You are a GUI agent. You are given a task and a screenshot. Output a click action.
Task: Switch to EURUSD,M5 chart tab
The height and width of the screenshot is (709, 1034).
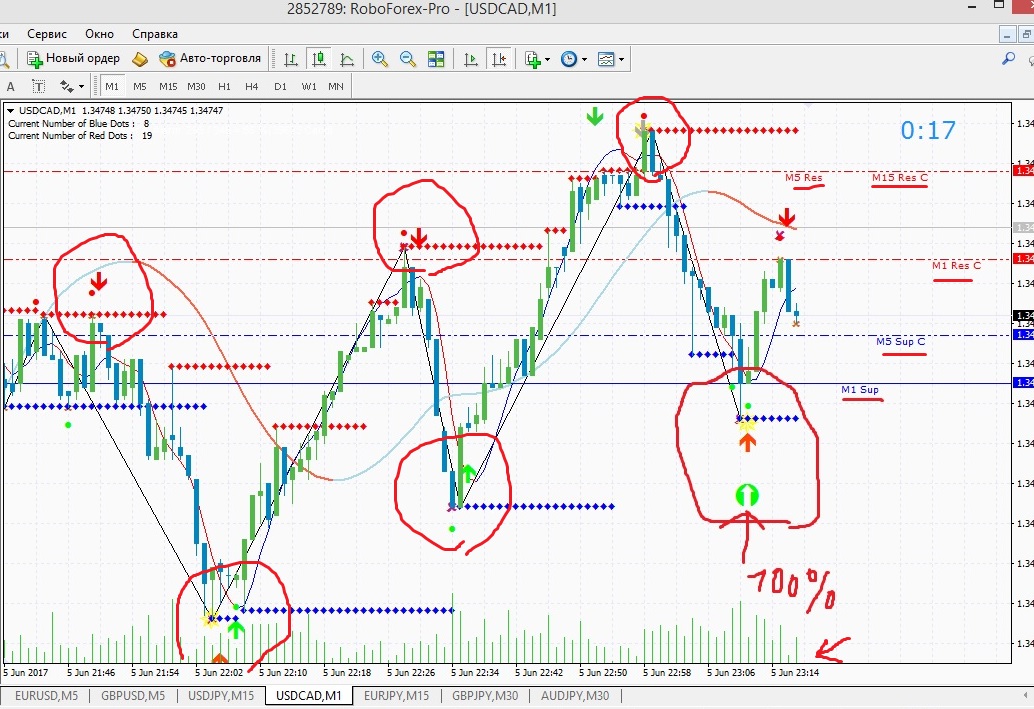pos(46,696)
